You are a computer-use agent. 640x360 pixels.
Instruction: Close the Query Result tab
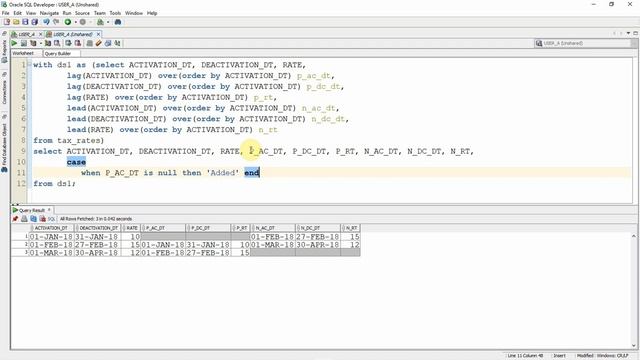49,210
